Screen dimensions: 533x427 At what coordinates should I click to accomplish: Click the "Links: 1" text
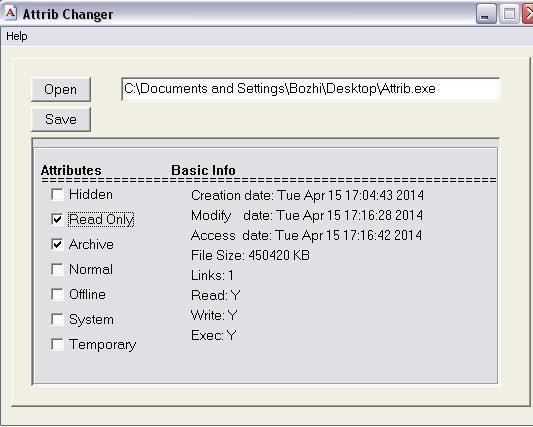coord(212,275)
